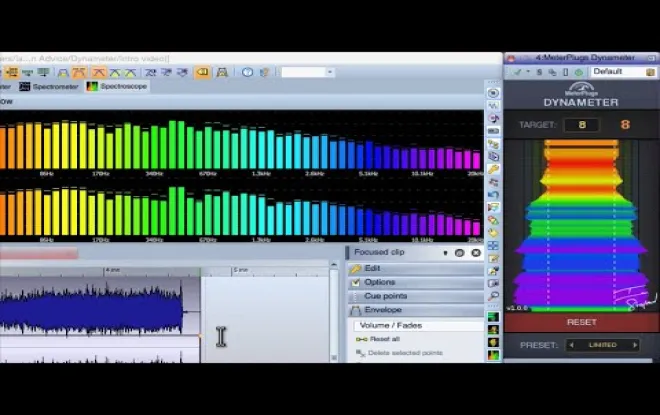This screenshot has width=660, height=415.
Task: Open the Volume / Fades envelope dropdown
Action: click(x=419, y=325)
